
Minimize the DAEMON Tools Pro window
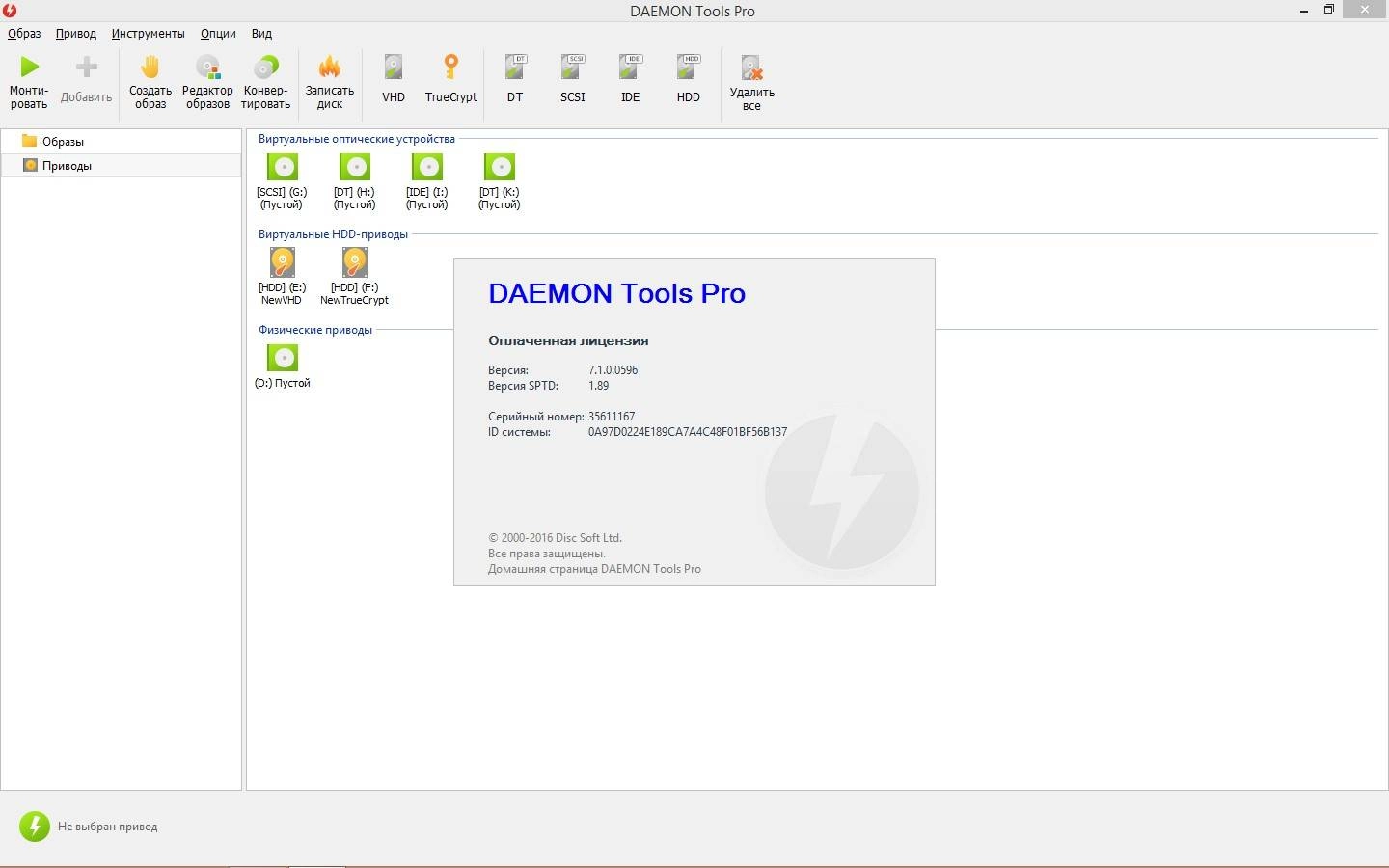(x=1304, y=10)
